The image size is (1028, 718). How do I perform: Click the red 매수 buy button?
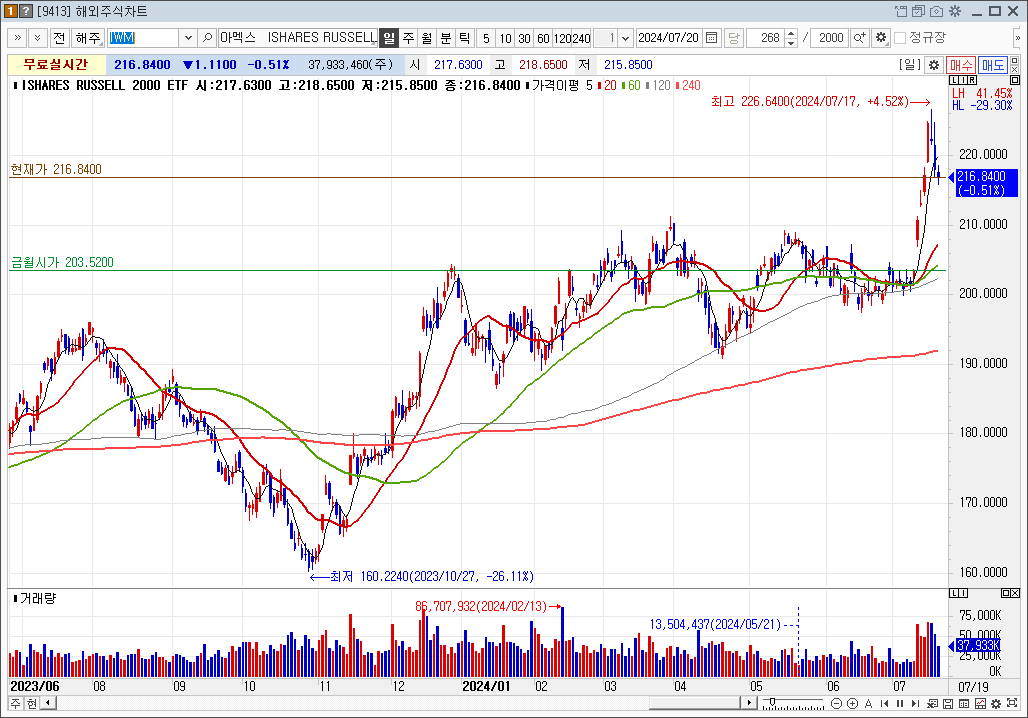tap(961, 64)
